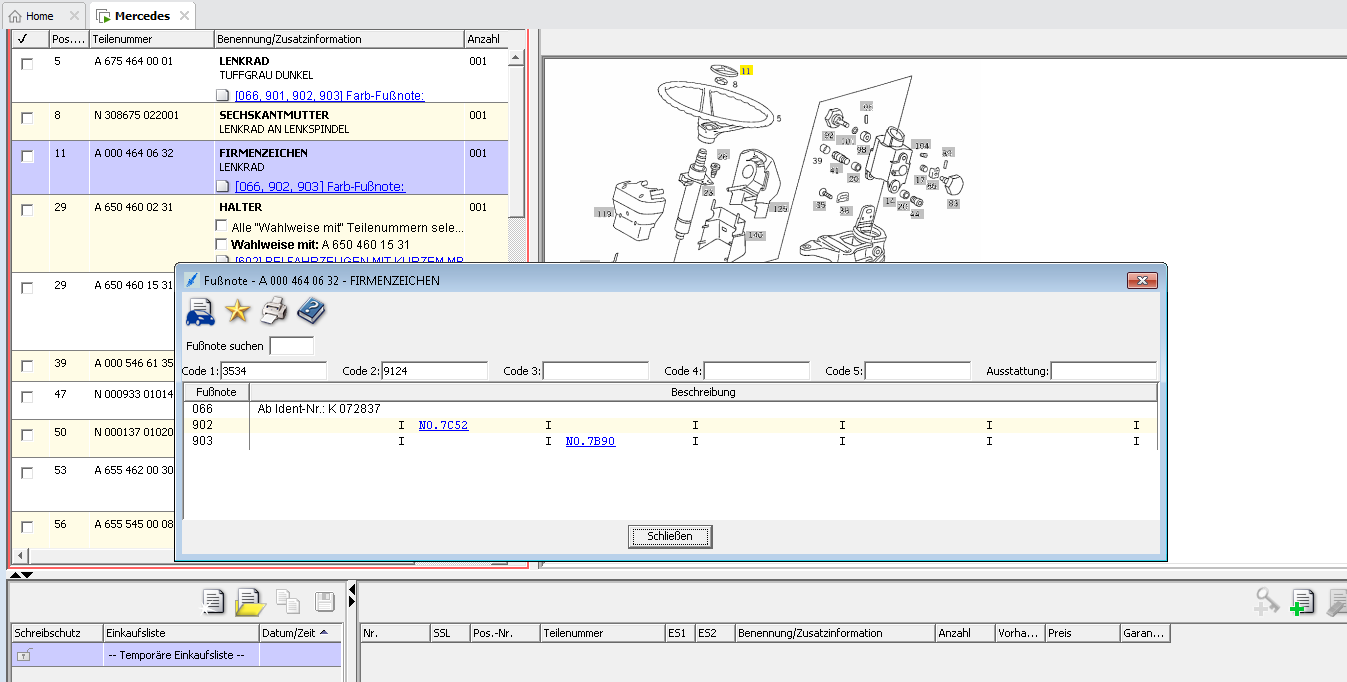The image size is (1347, 682).
Task: Click the left/right splitter arrows by shopping list
Action: (352, 597)
